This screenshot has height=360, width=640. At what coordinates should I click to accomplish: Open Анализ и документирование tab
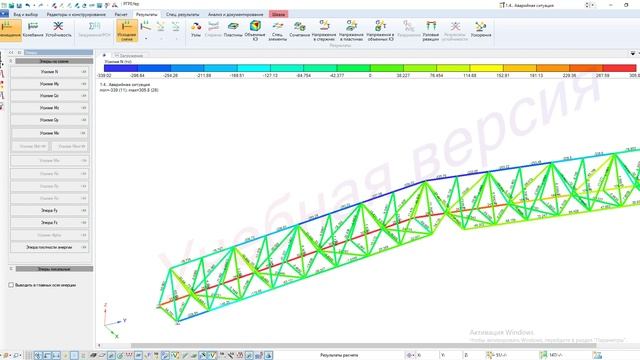236,14
